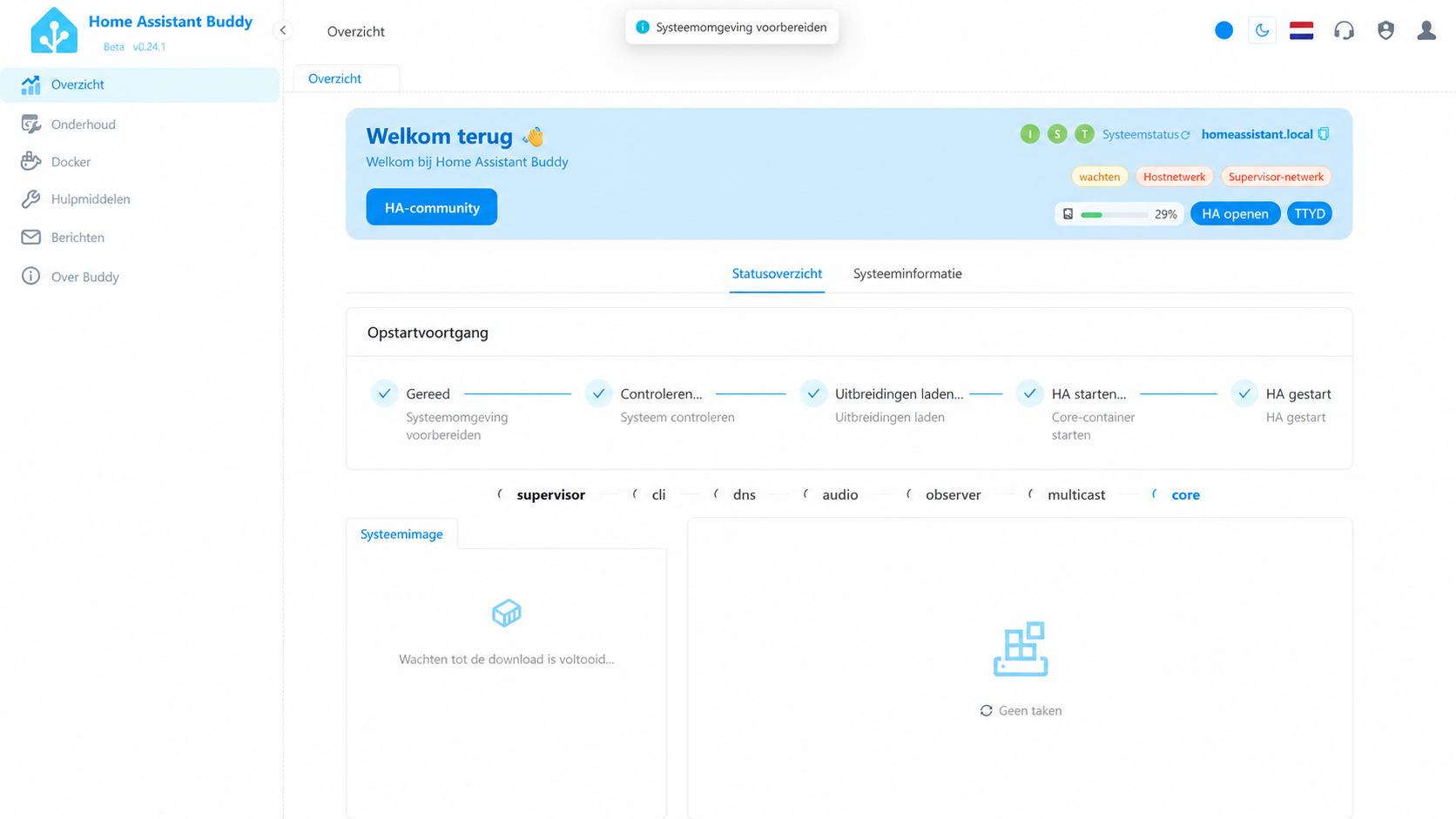Click the blue theme color circle
This screenshot has height=819, width=1456.
1223,30
